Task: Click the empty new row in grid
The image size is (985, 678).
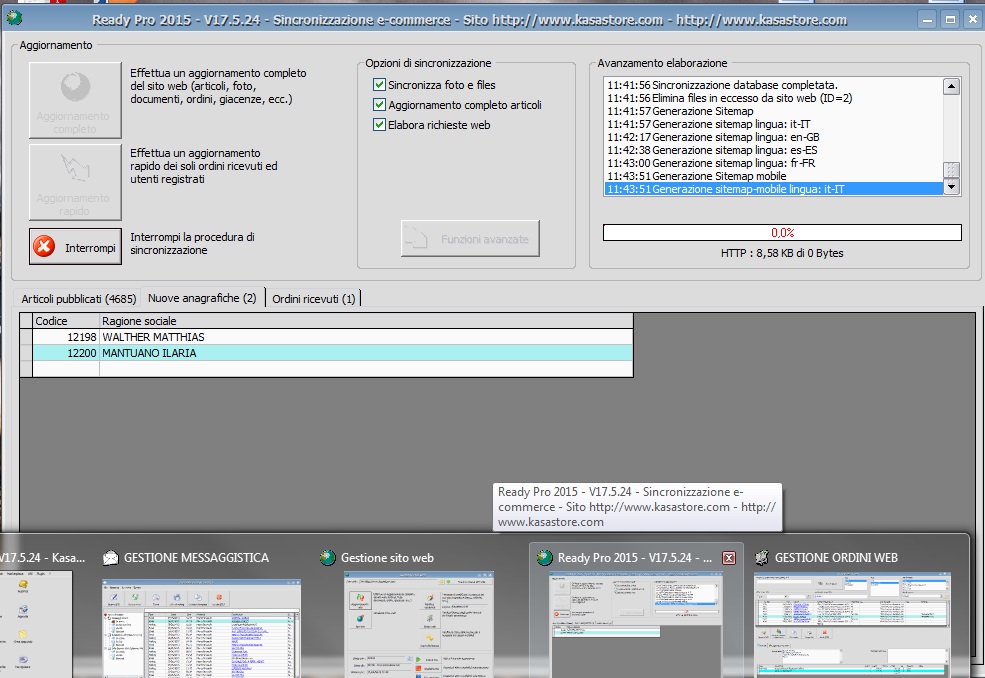Action: 326,369
